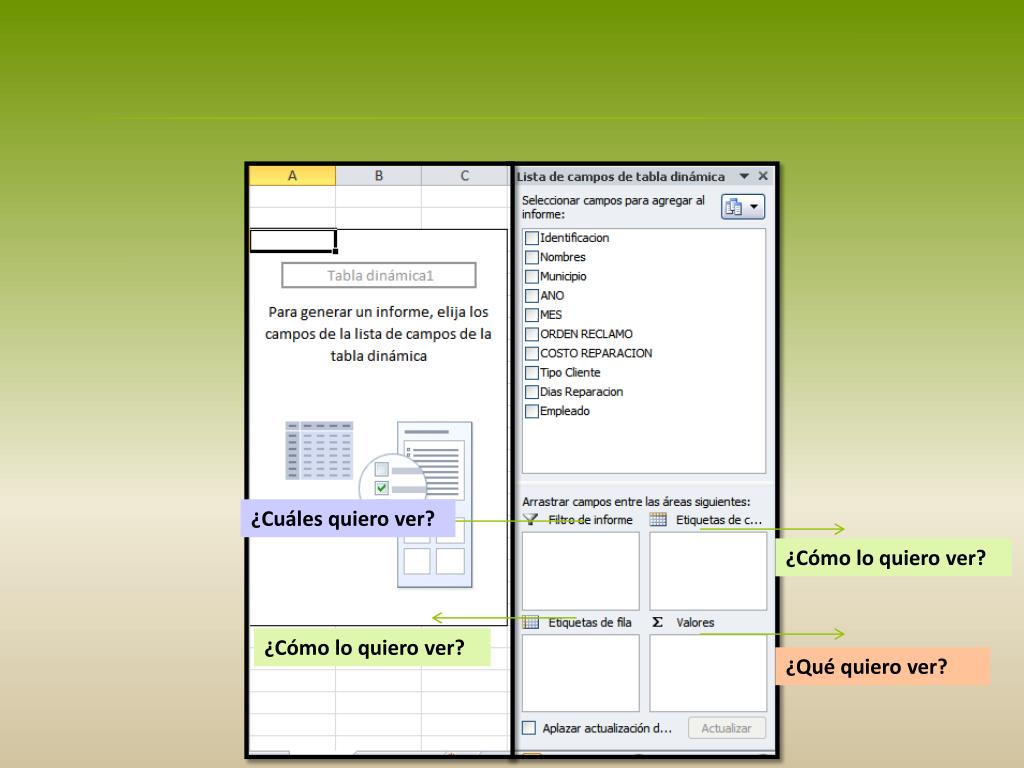Close the Lista de campos panel

click(x=763, y=176)
